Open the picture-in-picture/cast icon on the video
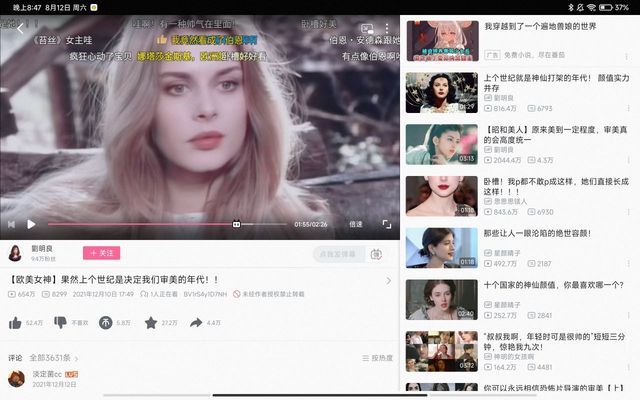Screen dimensions: 640x400 [x=367, y=29]
